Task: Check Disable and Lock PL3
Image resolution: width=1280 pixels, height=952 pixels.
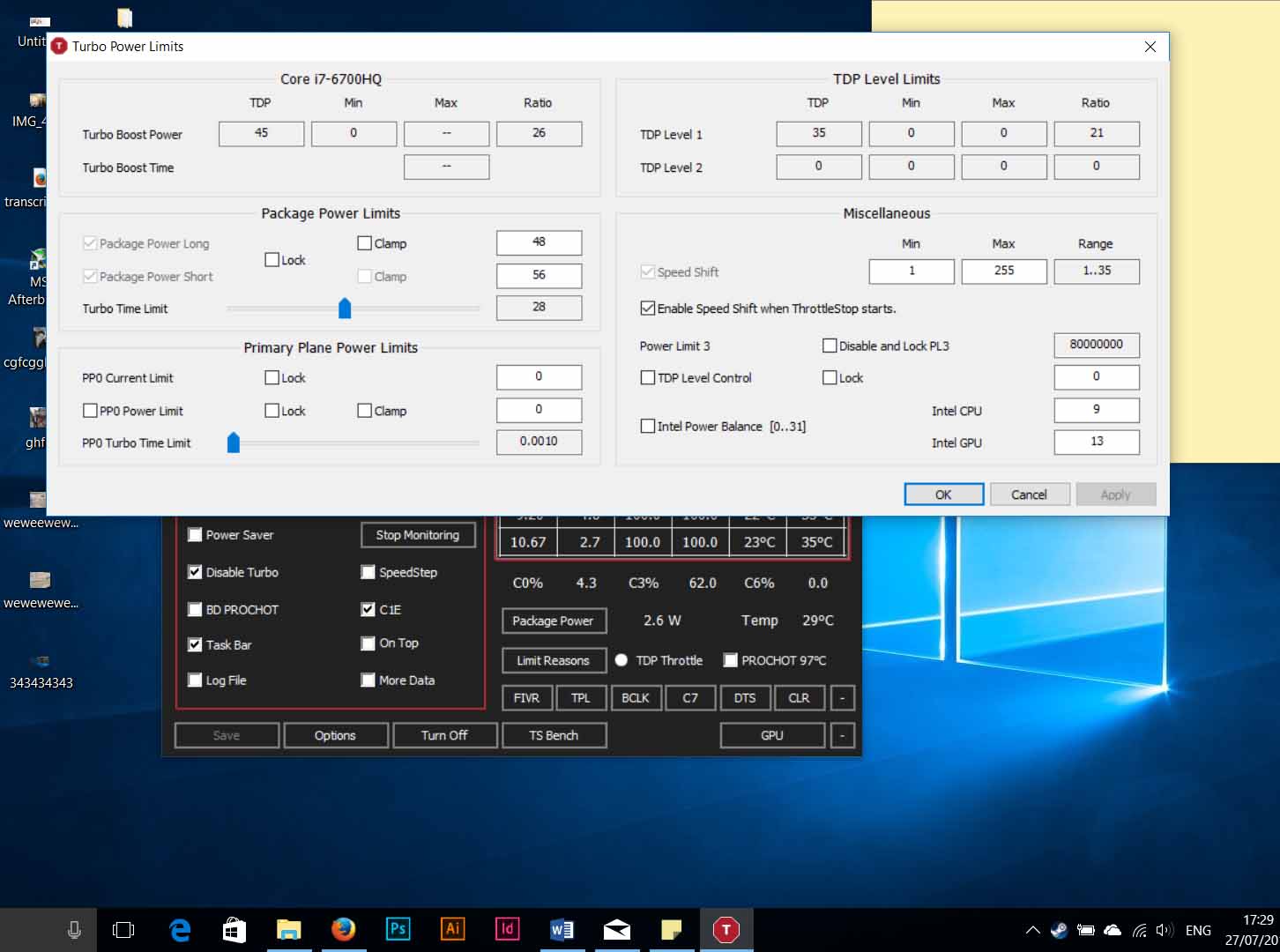Action: click(830, 346)
